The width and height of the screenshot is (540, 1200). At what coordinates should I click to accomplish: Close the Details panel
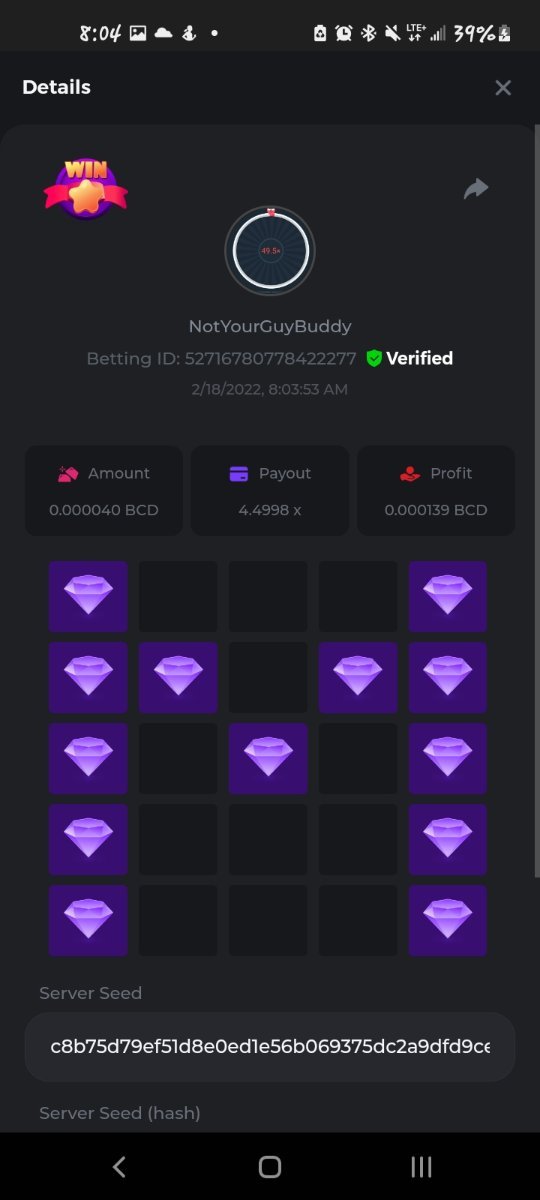click(503, 88)
